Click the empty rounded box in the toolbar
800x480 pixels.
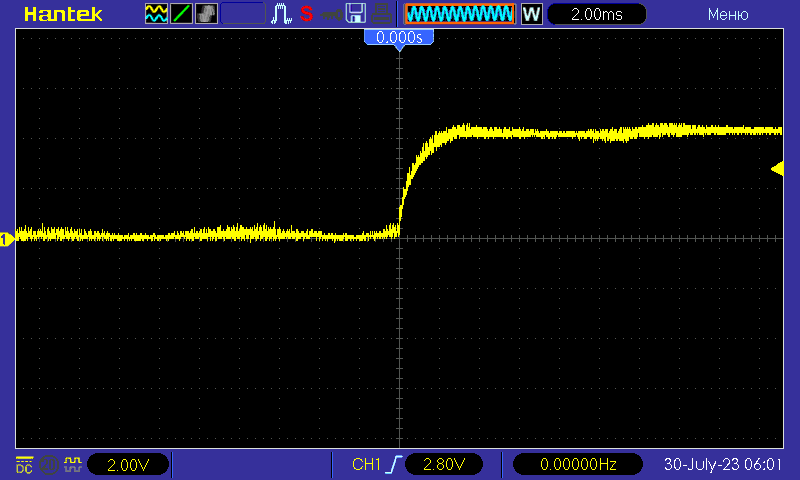coord(243,14)
